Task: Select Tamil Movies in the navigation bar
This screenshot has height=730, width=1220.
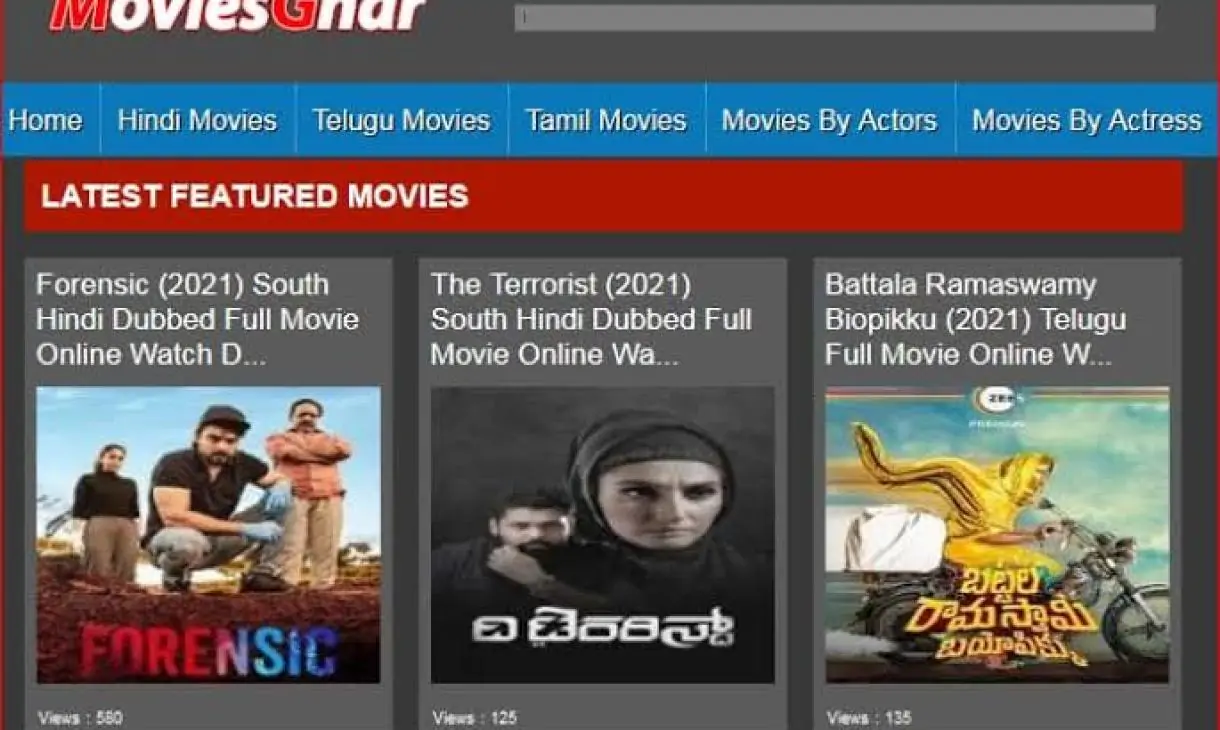Action: tap(606, 121)
